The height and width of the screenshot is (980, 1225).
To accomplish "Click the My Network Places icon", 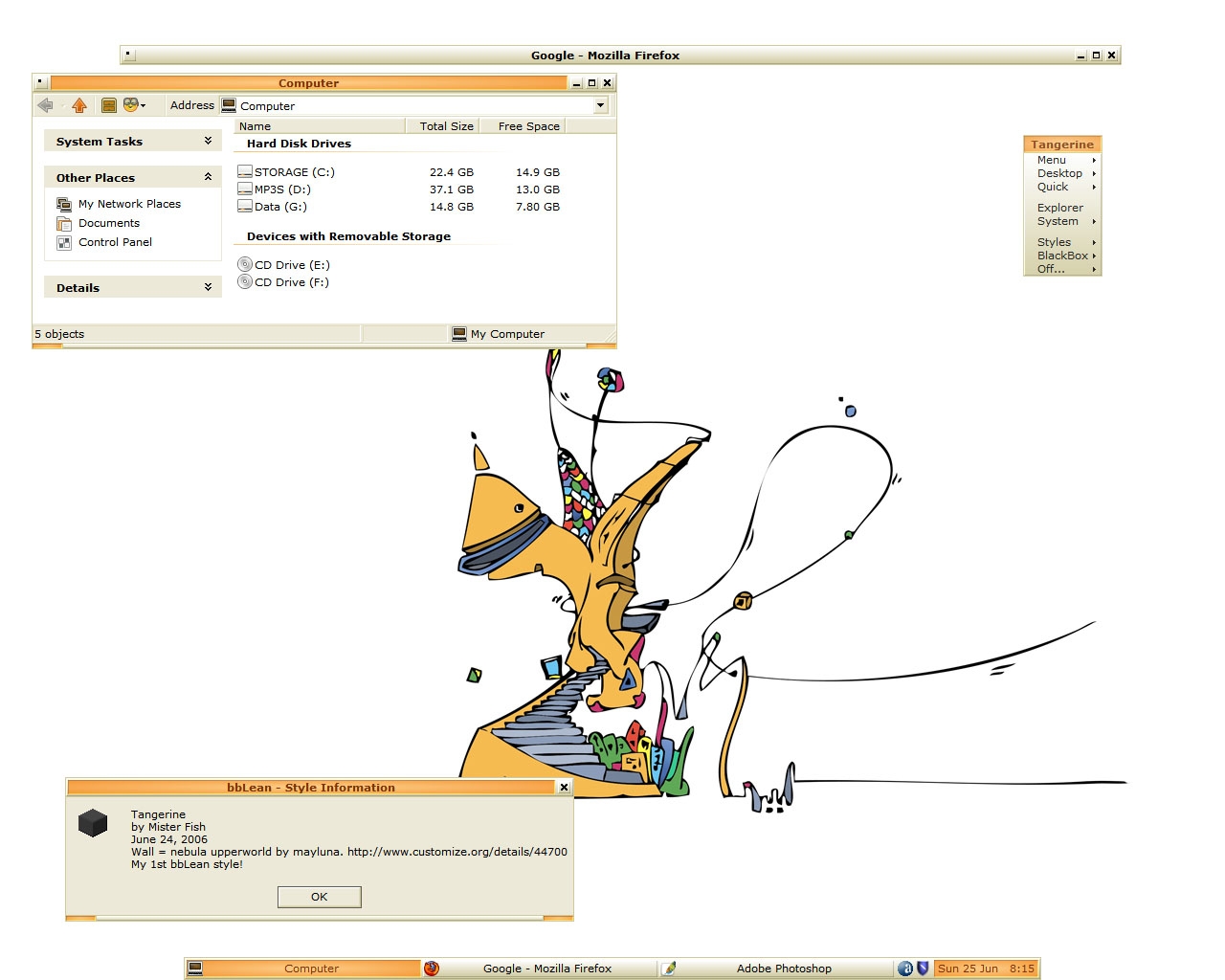I will (x=64, y=204).
